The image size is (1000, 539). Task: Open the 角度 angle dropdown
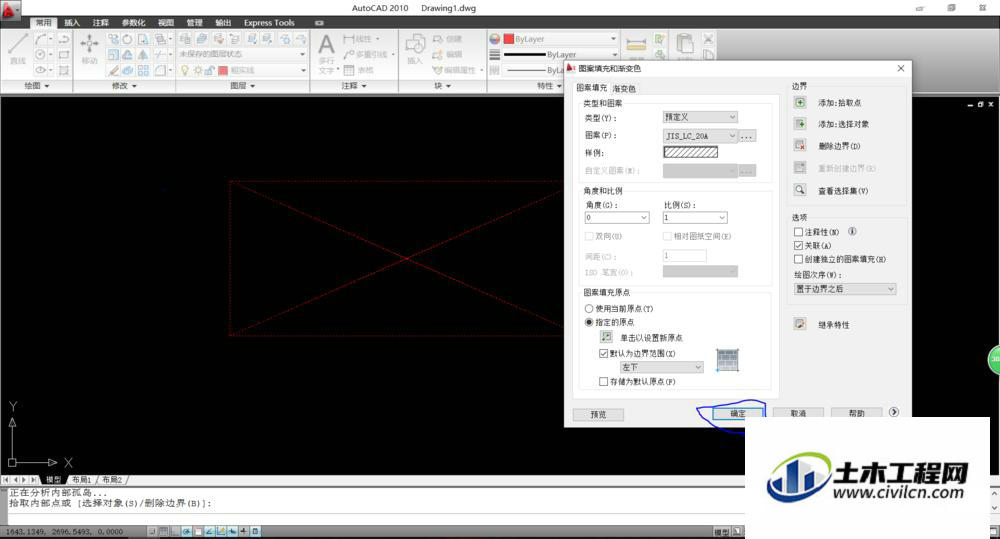tap(617, 218)
